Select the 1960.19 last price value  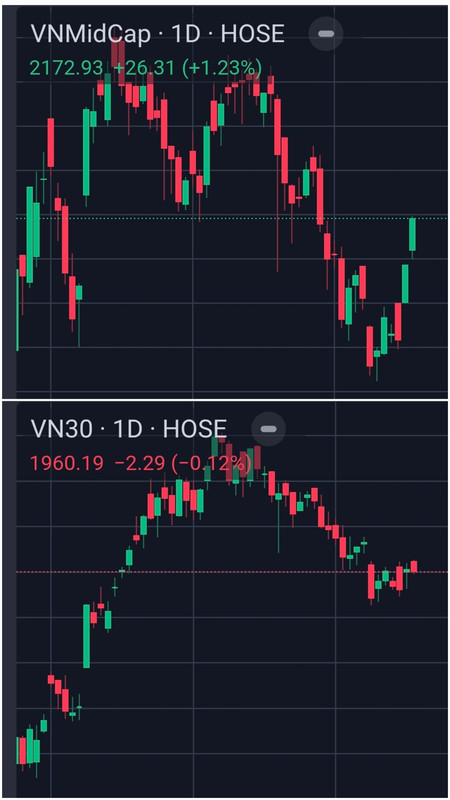(66, 463)
